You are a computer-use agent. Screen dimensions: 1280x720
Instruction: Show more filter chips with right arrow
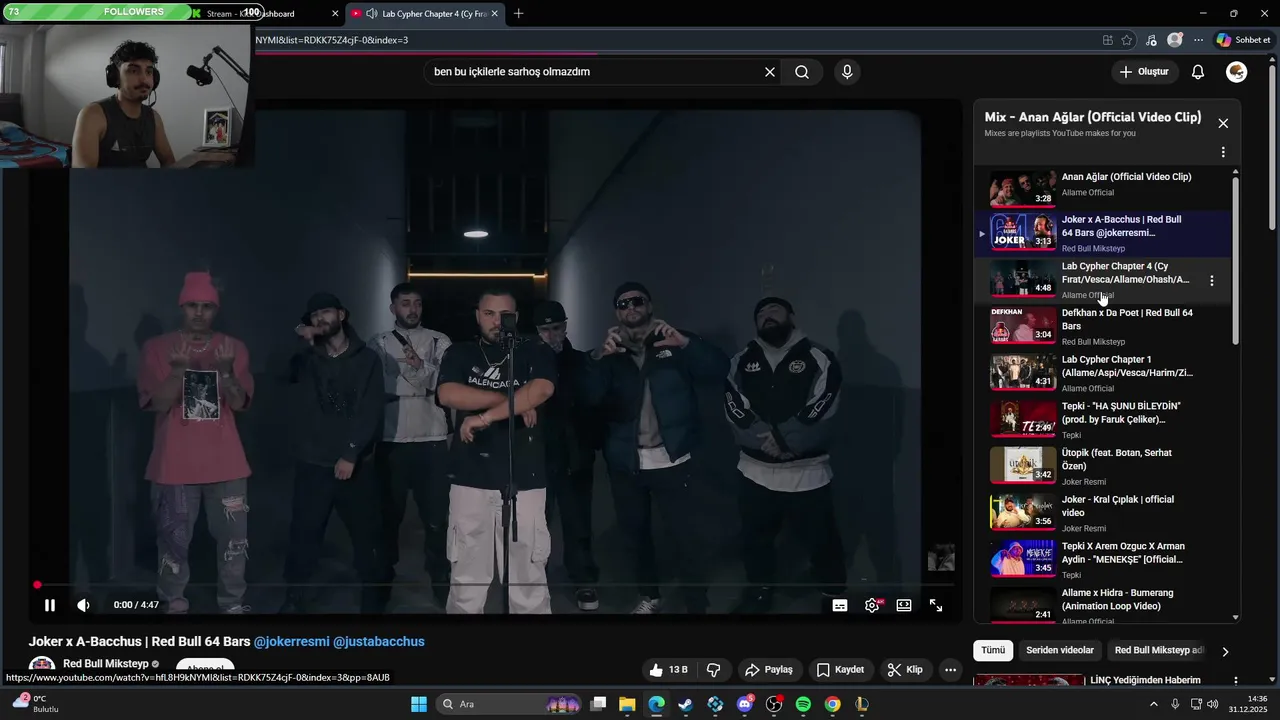click(1225, 651)
